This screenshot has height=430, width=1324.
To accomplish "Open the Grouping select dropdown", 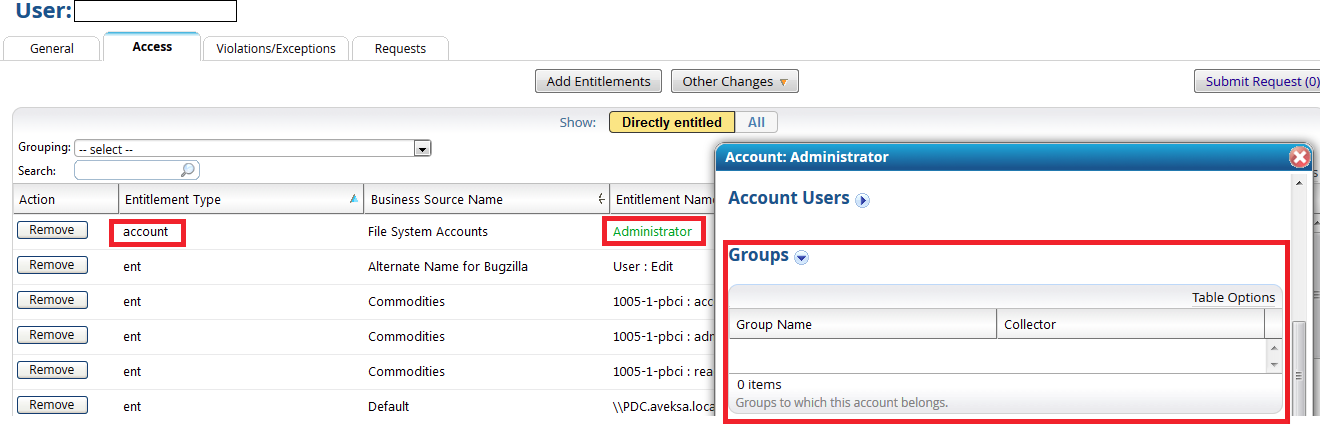I will click(423, 149).
